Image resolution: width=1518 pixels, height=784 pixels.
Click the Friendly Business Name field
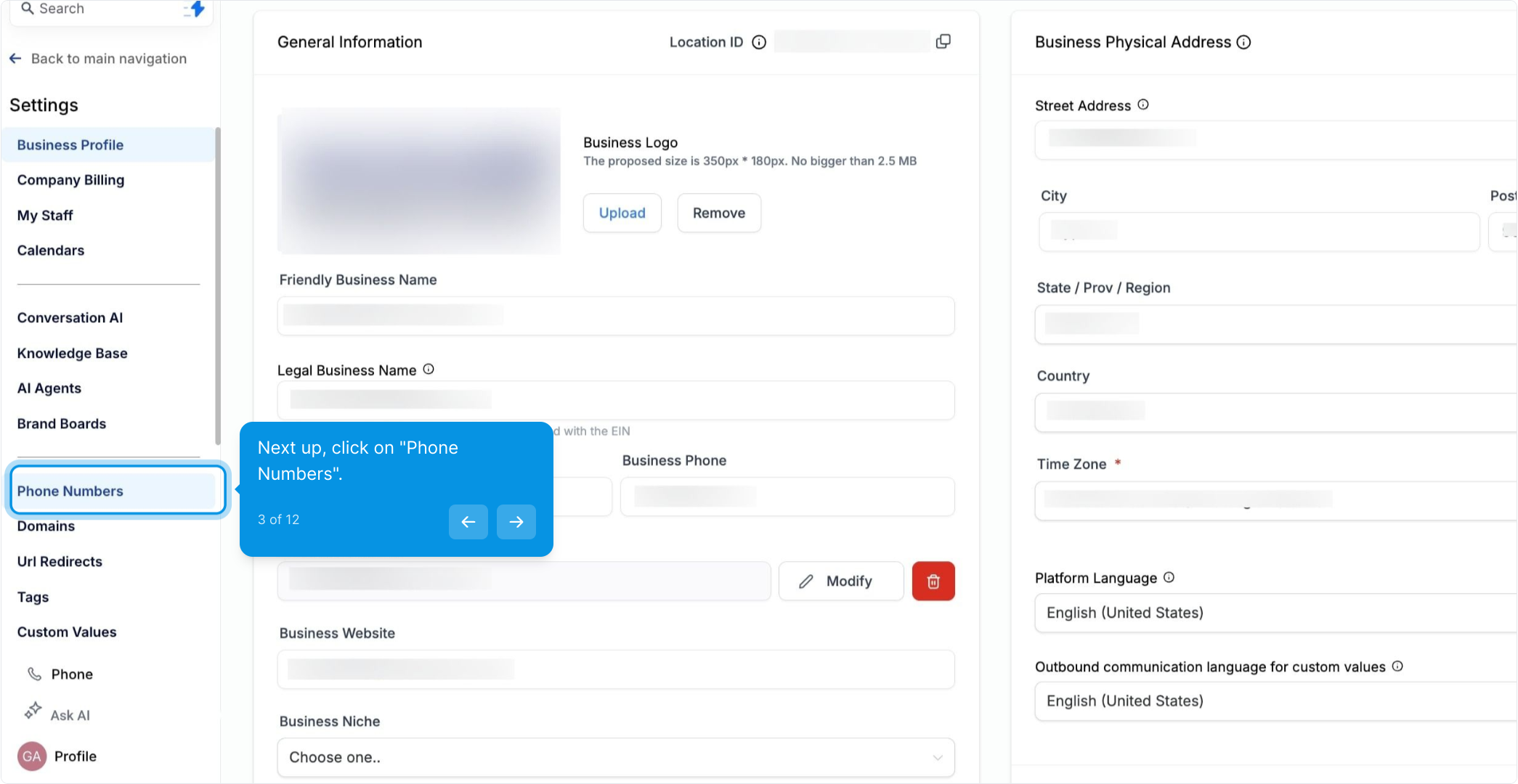[615, 316]
